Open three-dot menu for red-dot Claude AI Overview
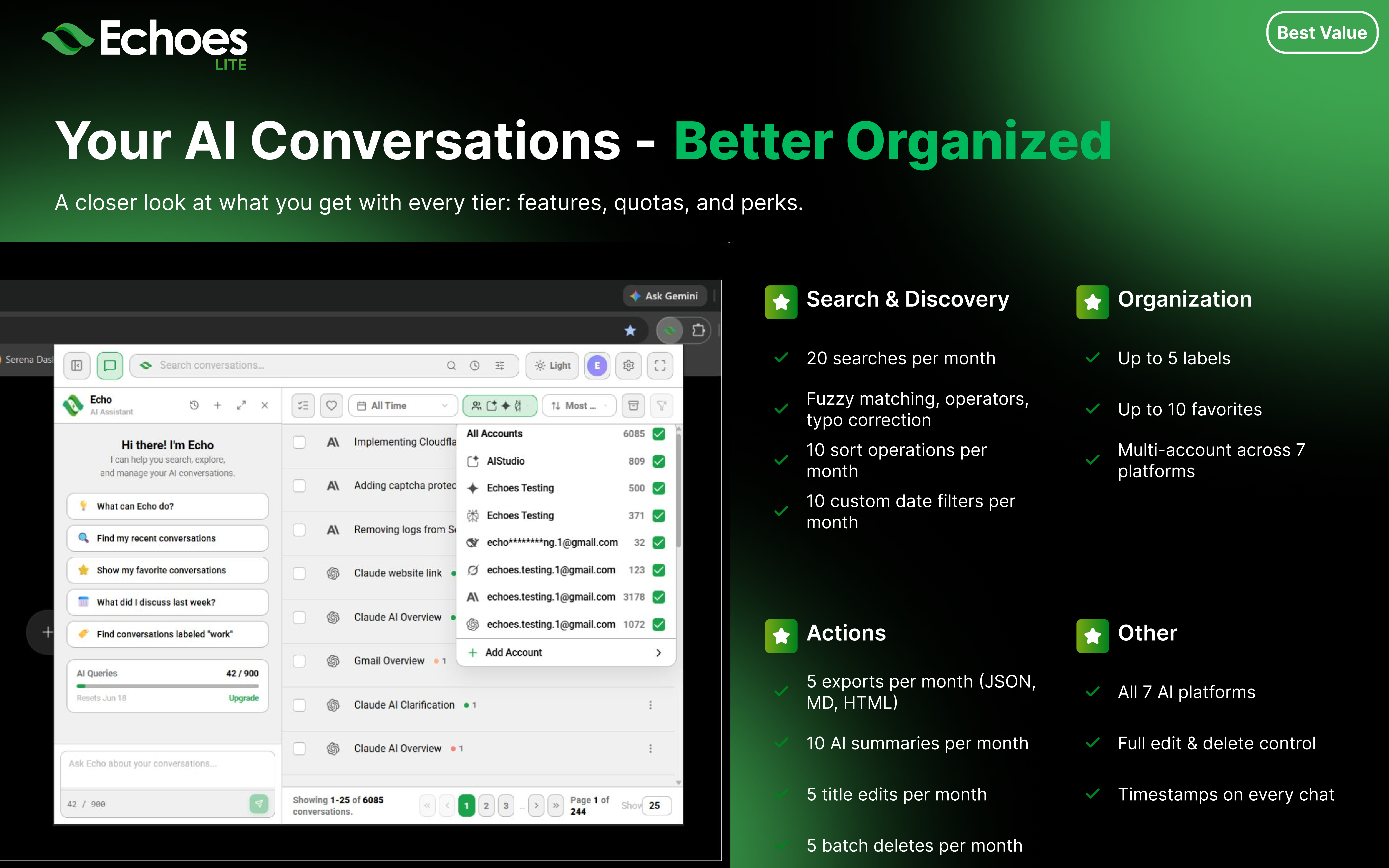Screen dimensions: 1389x868 pos(650,749)
